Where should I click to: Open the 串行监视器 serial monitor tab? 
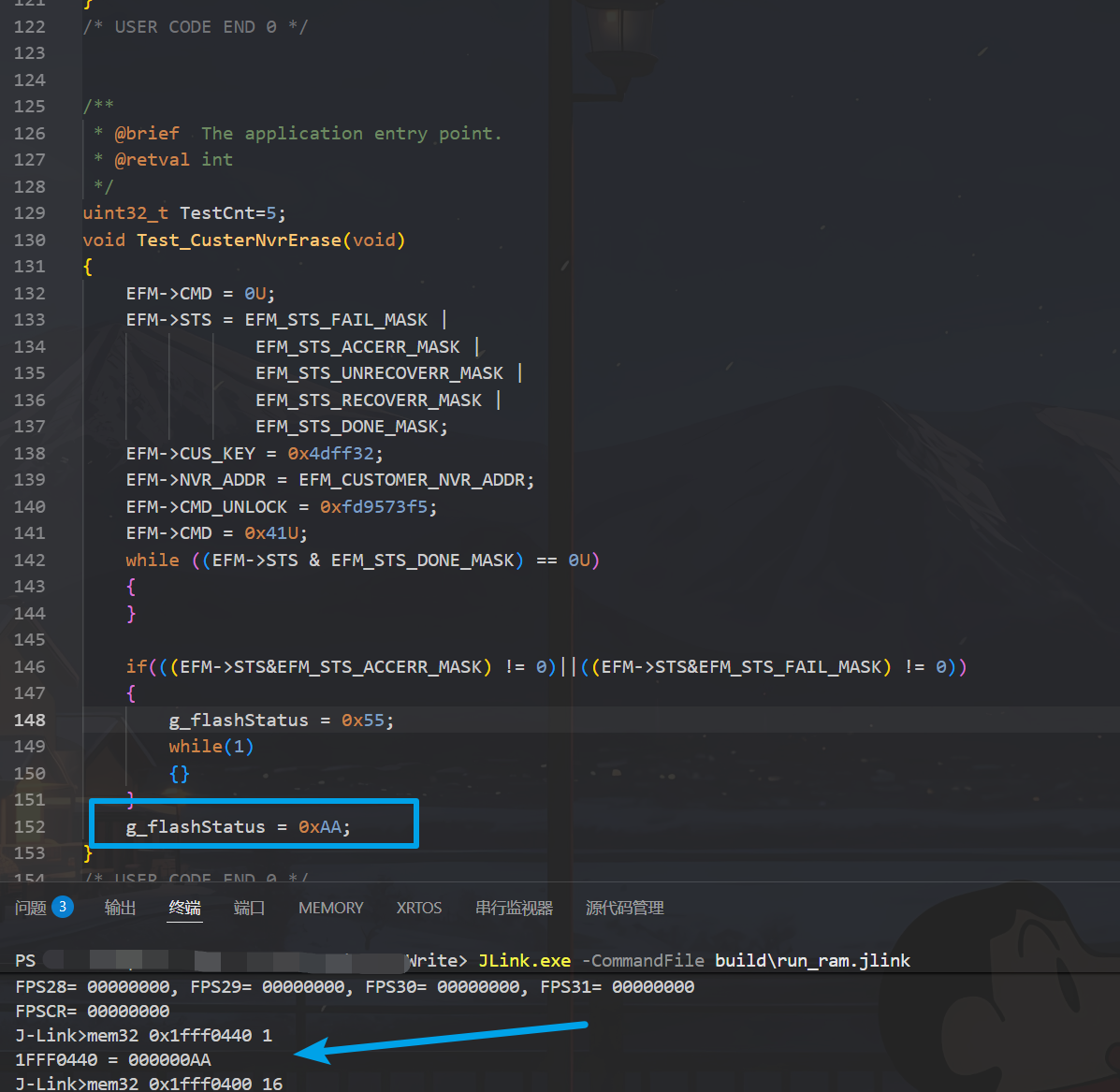[x=515, y=908]
